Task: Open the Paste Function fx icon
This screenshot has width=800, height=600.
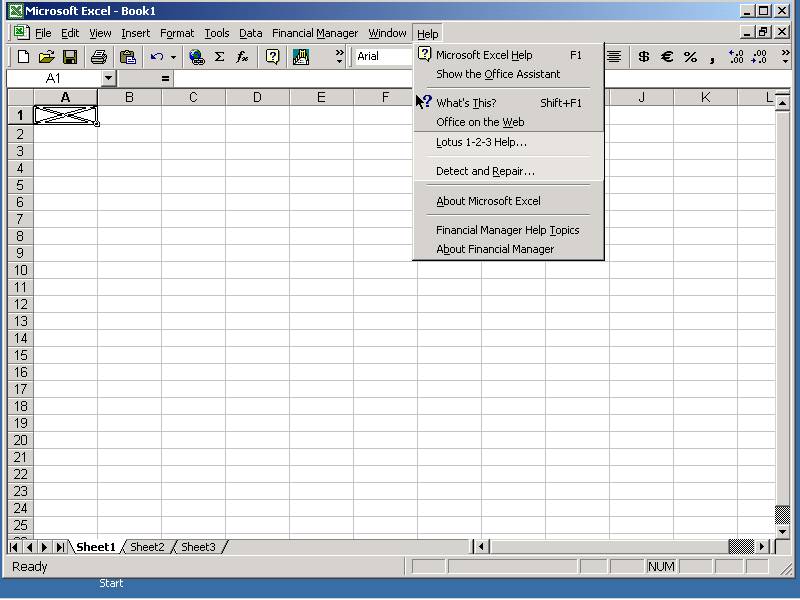Action: pyautogui.click(x=242, y=57)
